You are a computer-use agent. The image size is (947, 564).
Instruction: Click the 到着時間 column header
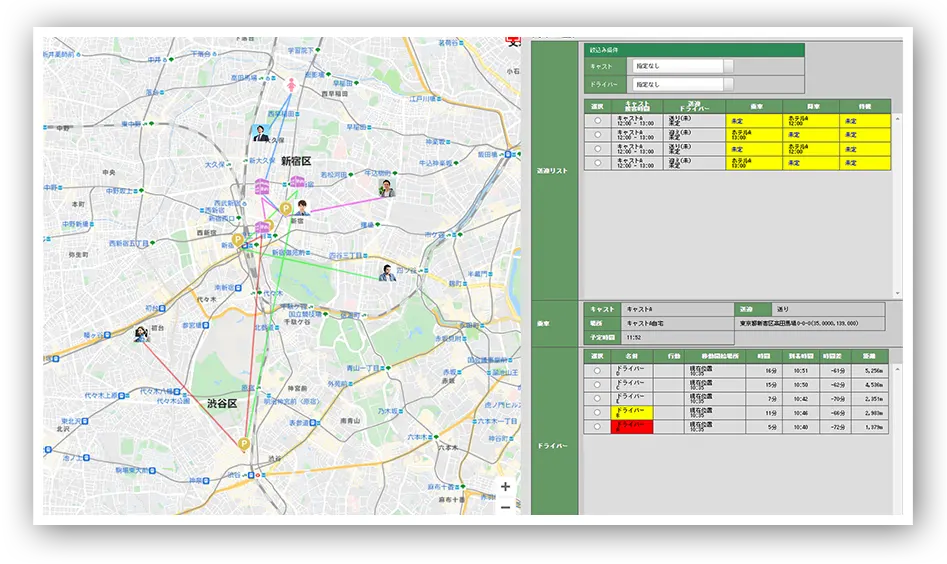click(801, 356)
